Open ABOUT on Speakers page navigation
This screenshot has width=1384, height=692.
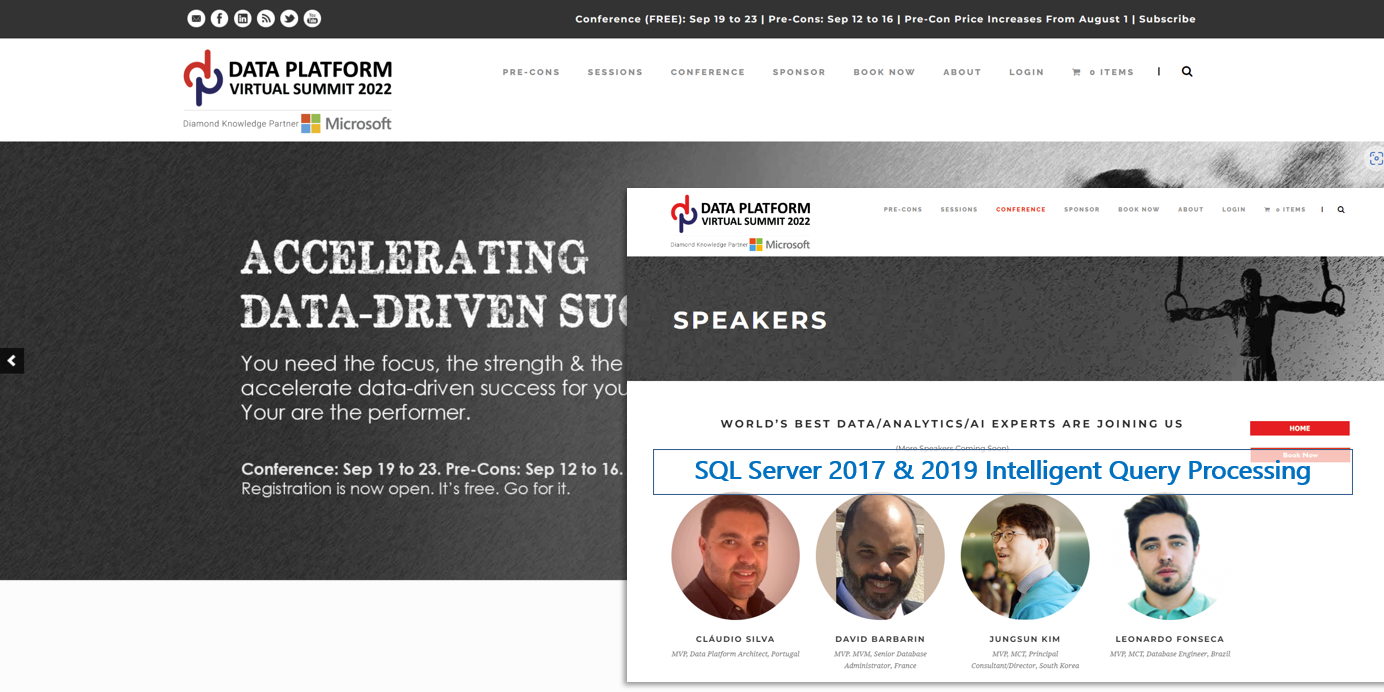coord(1191,209)
